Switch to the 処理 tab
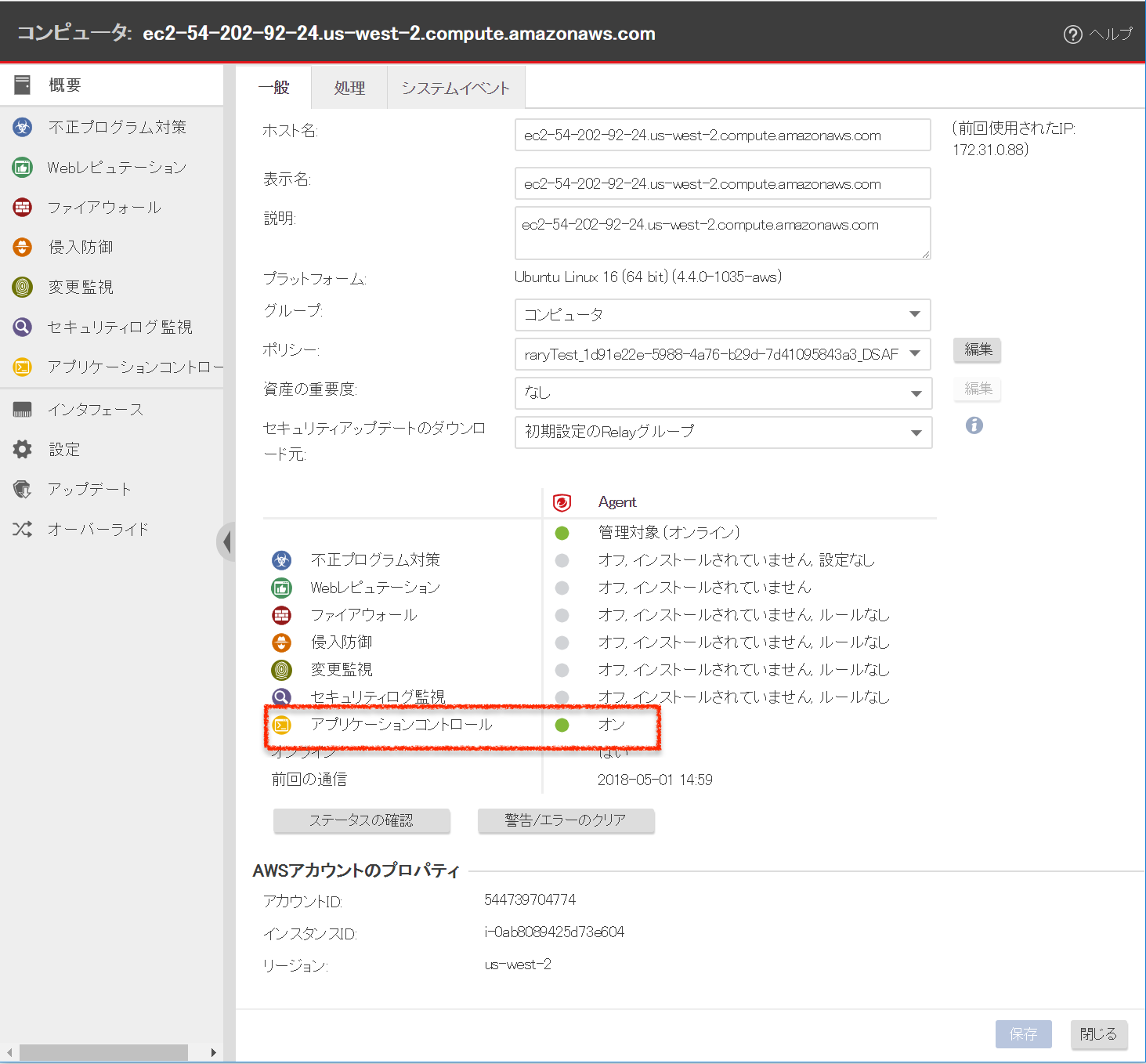The height and width of the screenshot is (1064, 1146). [x=349, y=88]
